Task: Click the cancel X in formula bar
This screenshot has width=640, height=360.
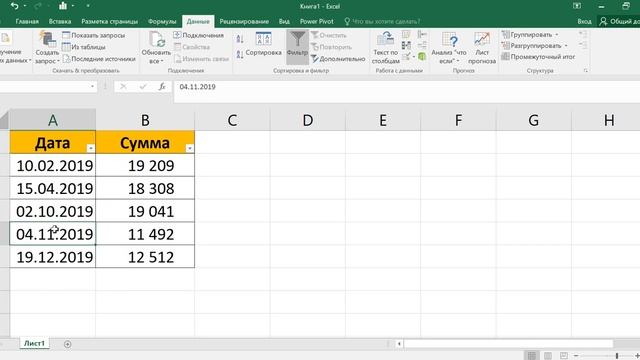Action: tap(123, 87)
